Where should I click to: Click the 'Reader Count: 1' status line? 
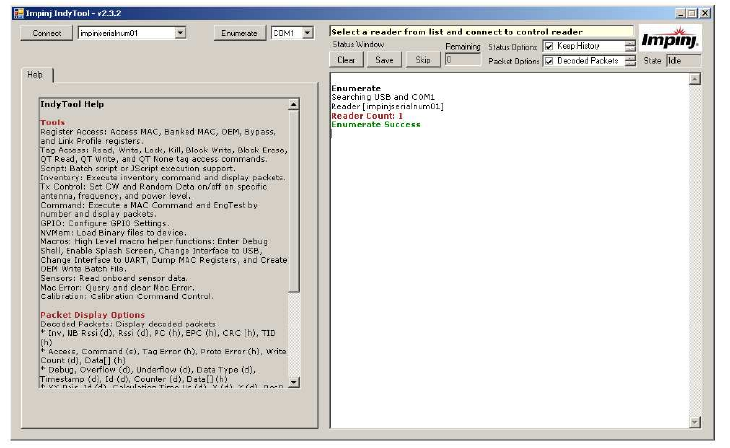coord(367,115)
